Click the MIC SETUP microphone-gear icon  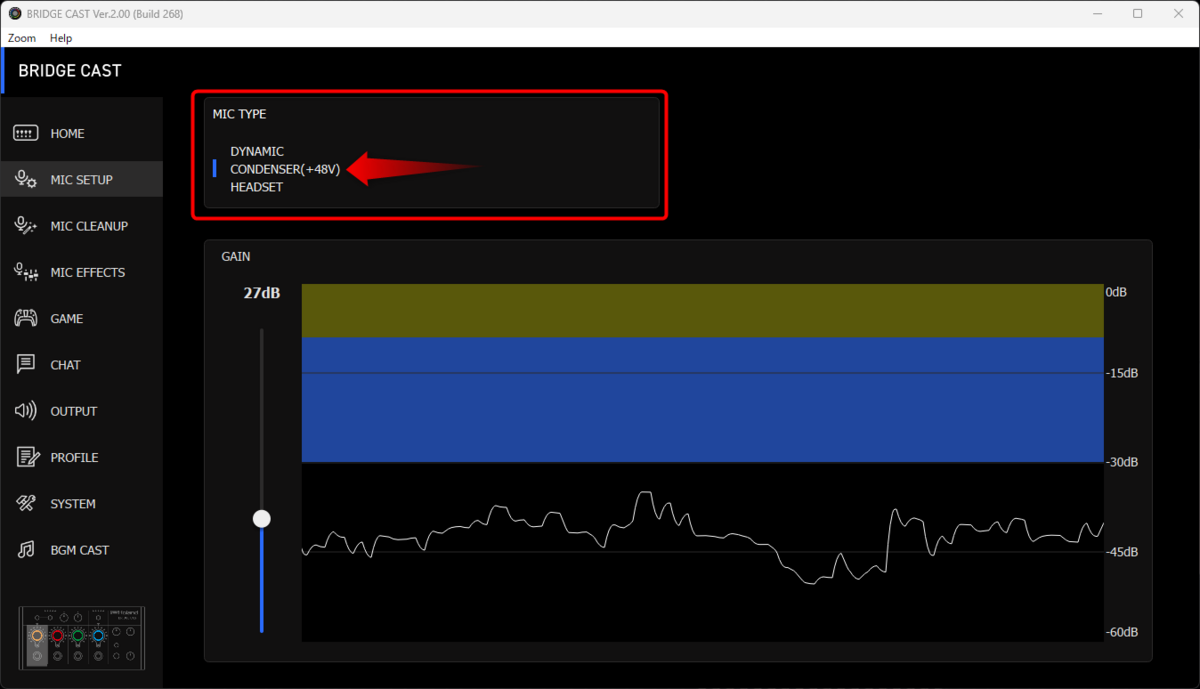(x=26, y=179)
